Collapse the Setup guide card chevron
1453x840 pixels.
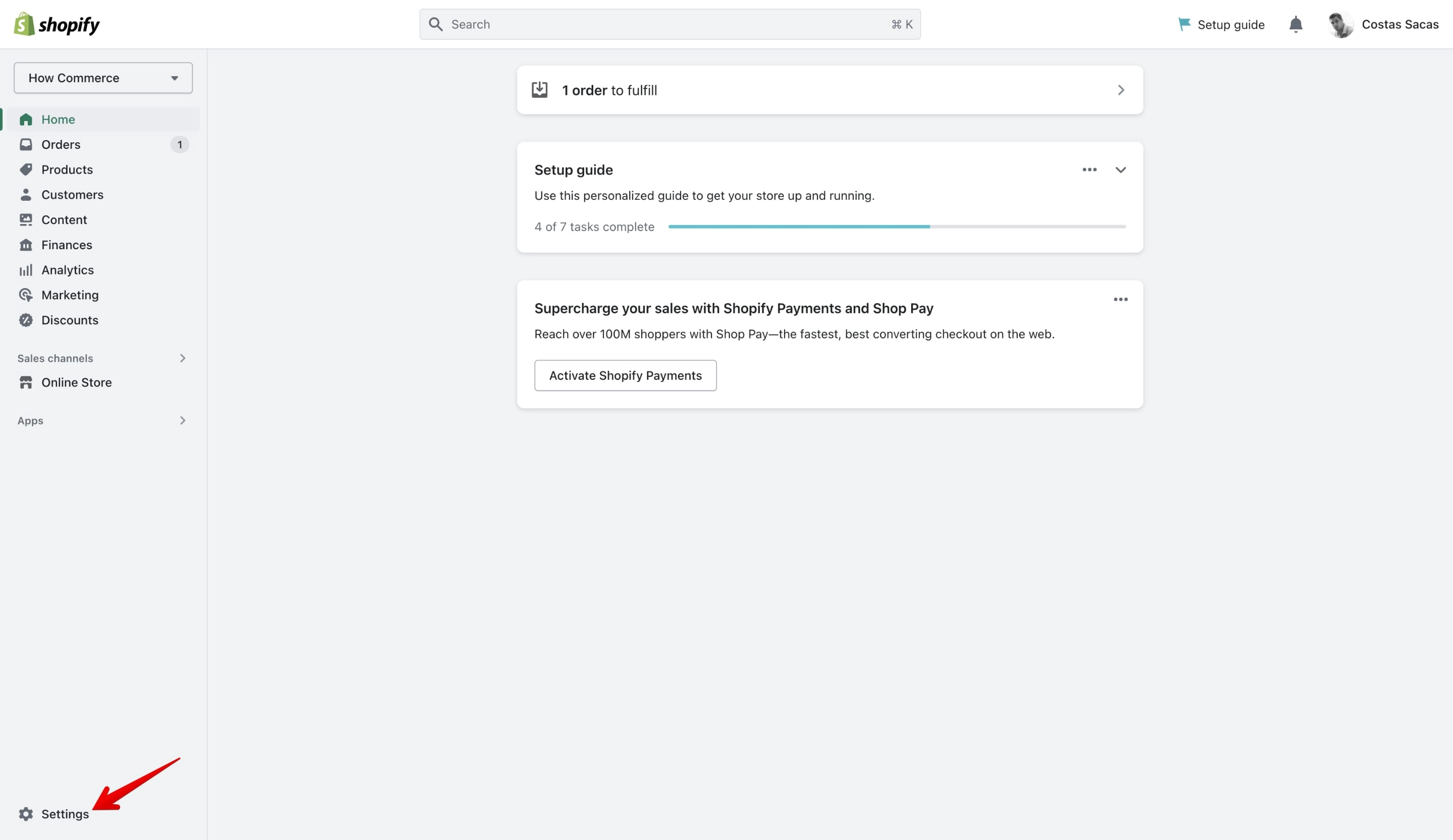1121,170
